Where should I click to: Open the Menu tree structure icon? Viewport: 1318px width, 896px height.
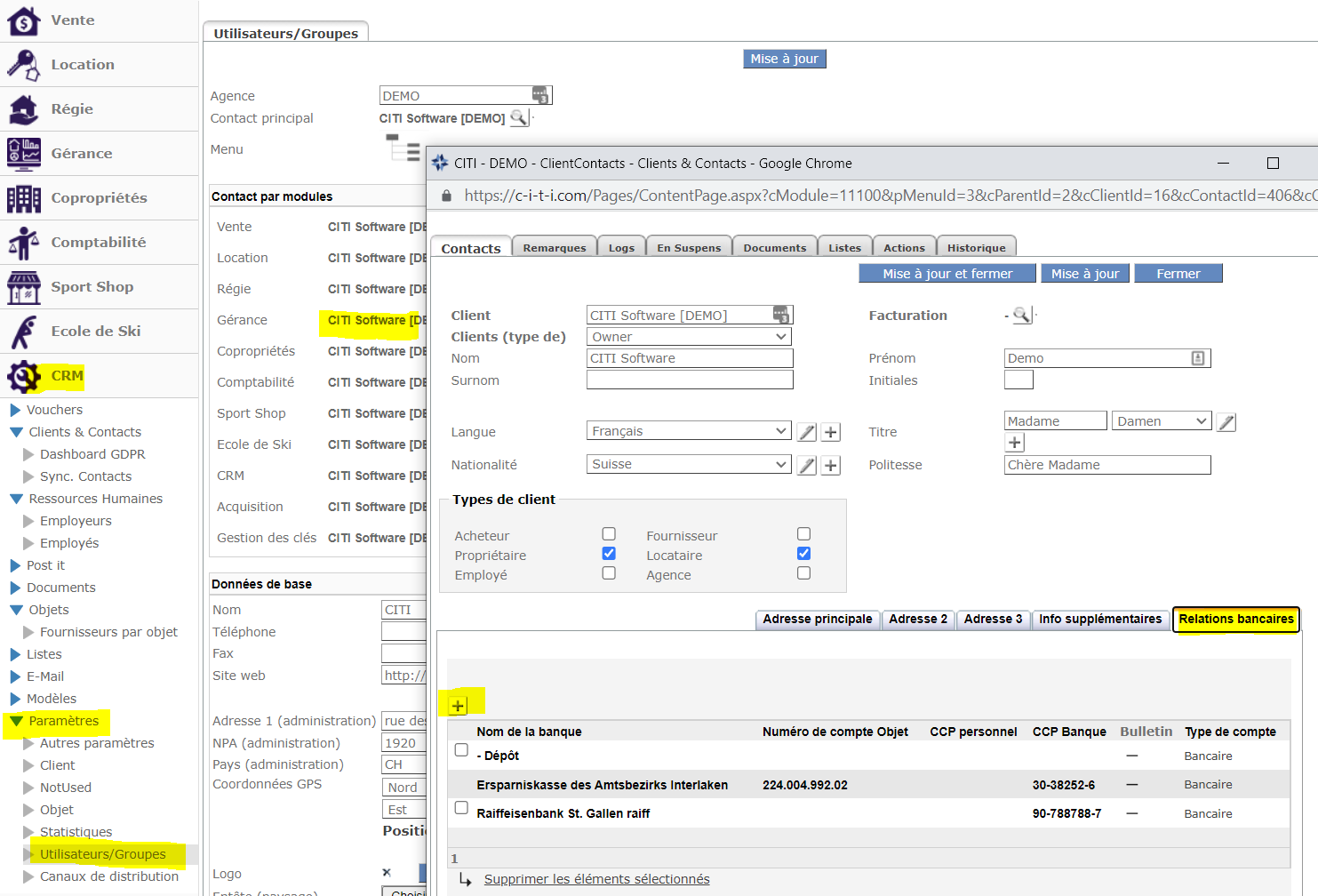tap(403, 148)
